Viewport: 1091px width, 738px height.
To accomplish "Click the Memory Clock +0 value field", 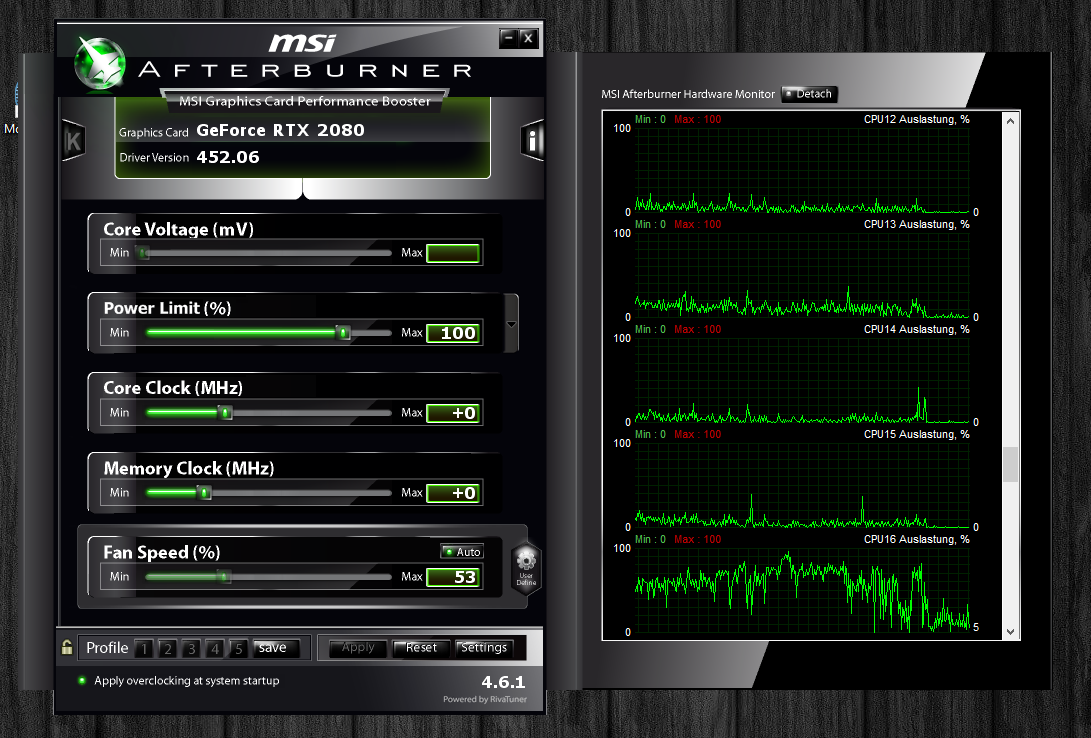I will (453, 493).
